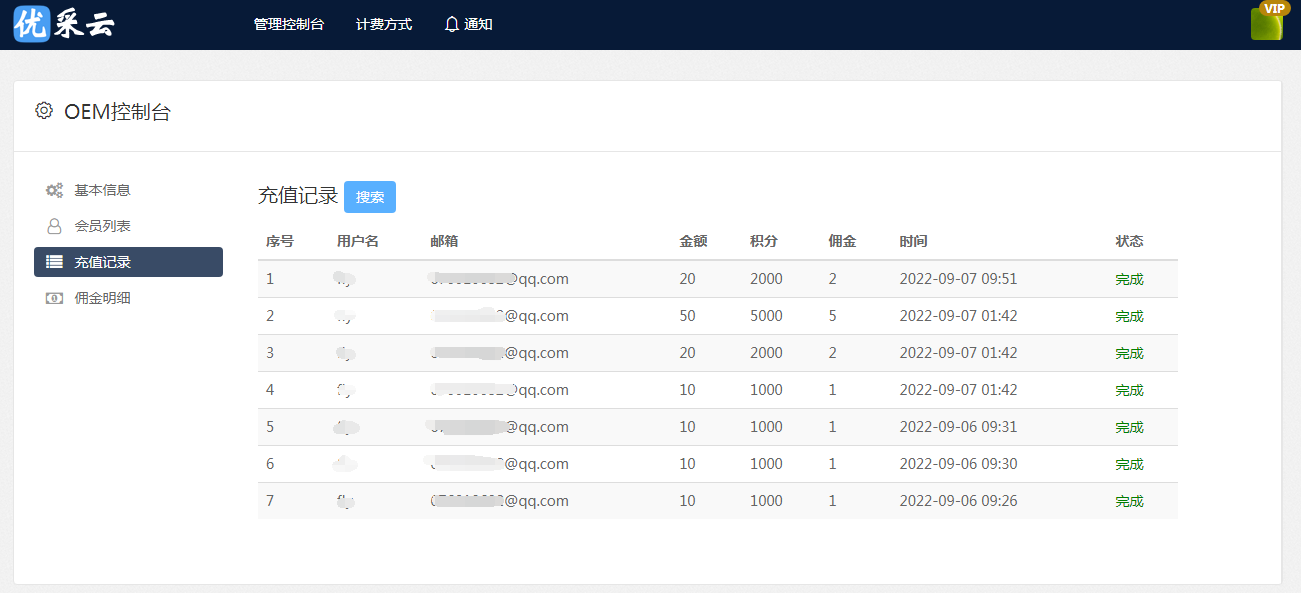Click the 时间 column header
1301x593 pixels.
pyautogui.click(x=913, y=241)
